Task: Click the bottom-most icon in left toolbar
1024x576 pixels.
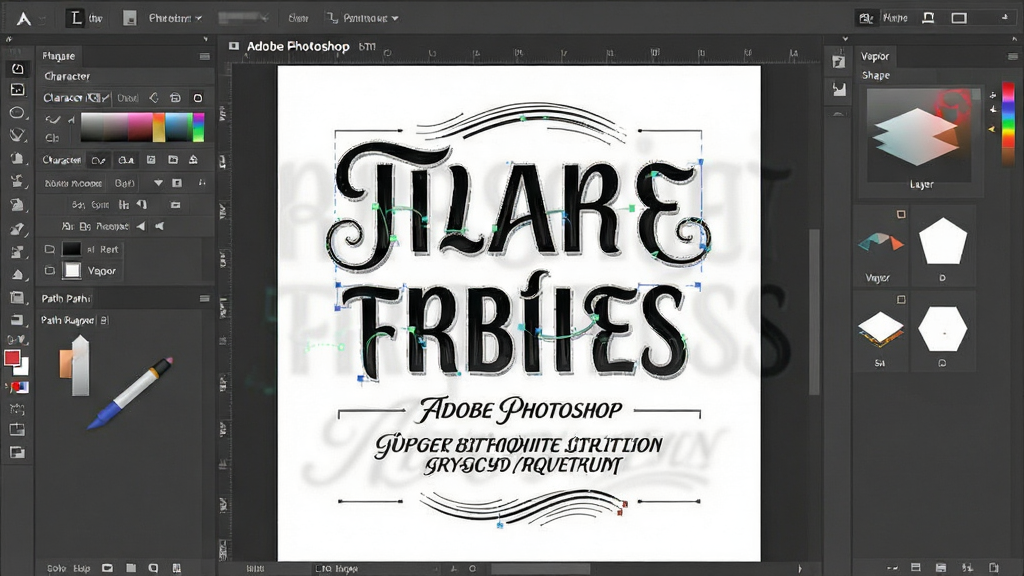Action: 18,452
